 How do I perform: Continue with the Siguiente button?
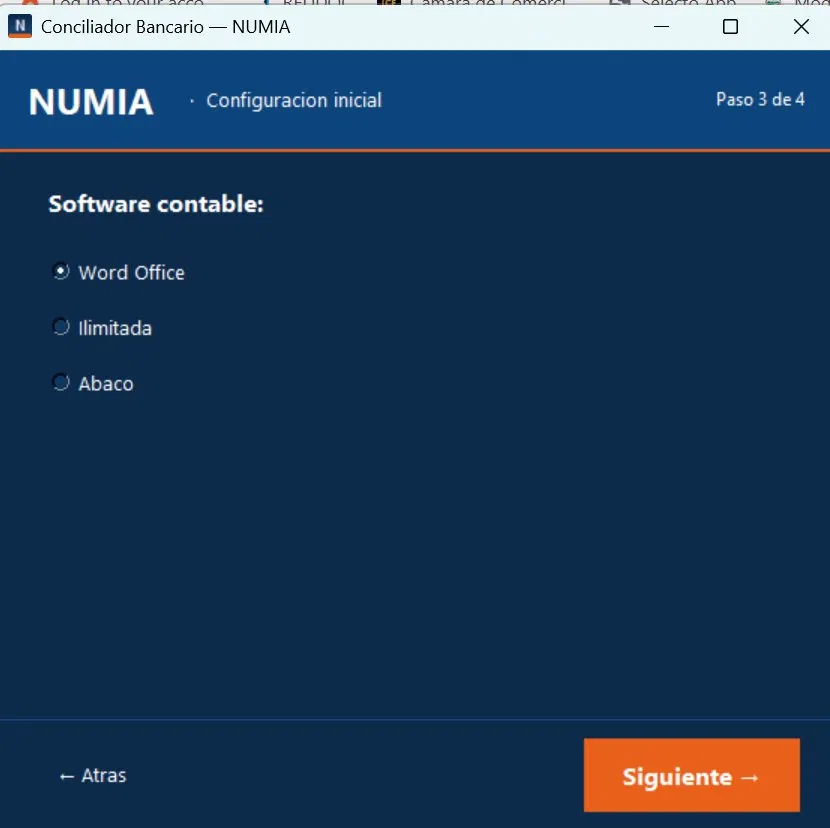[x=691, y=775]
